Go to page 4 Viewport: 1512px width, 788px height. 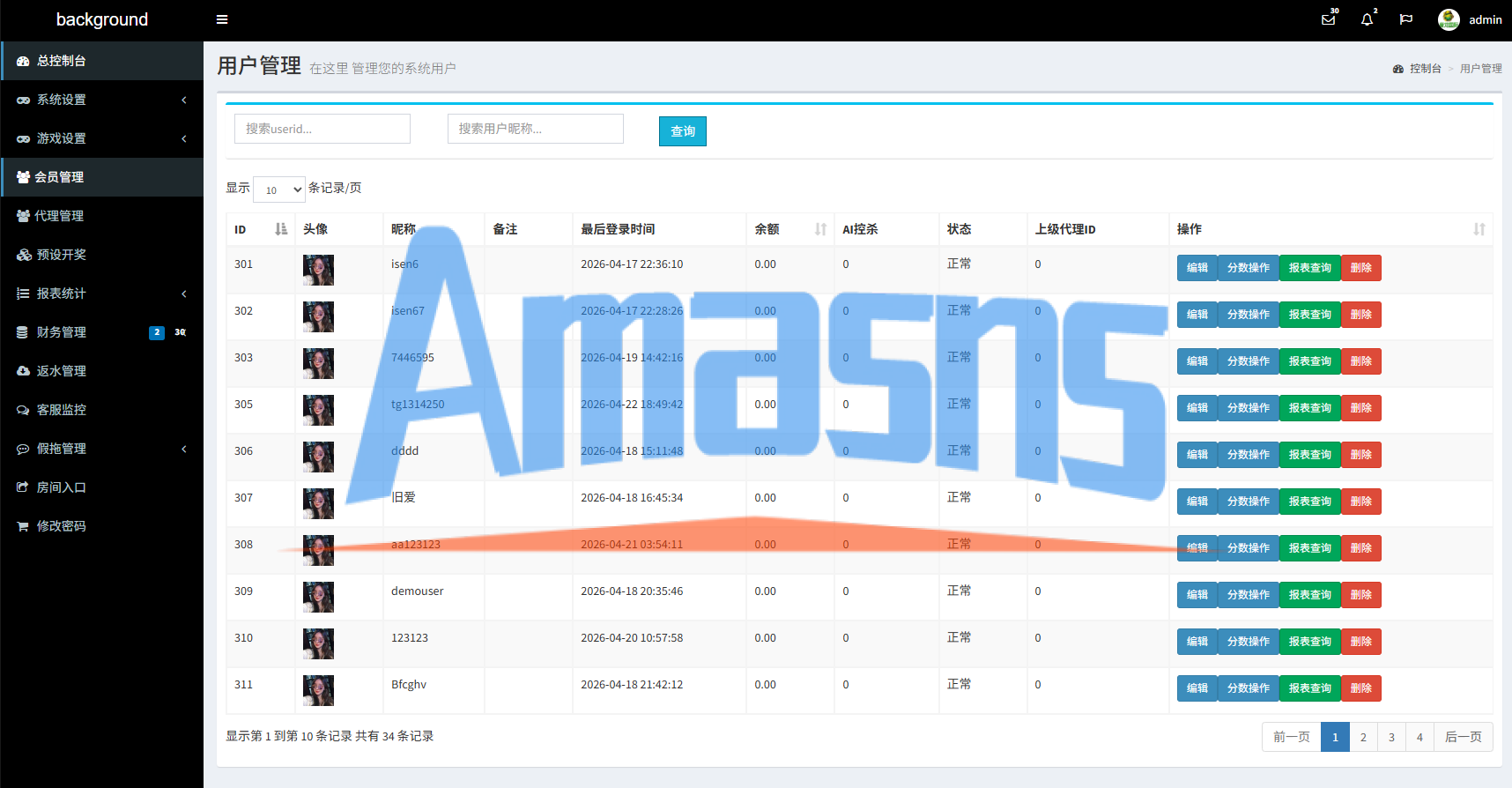pyautogui.click(x=1419, y=737)
